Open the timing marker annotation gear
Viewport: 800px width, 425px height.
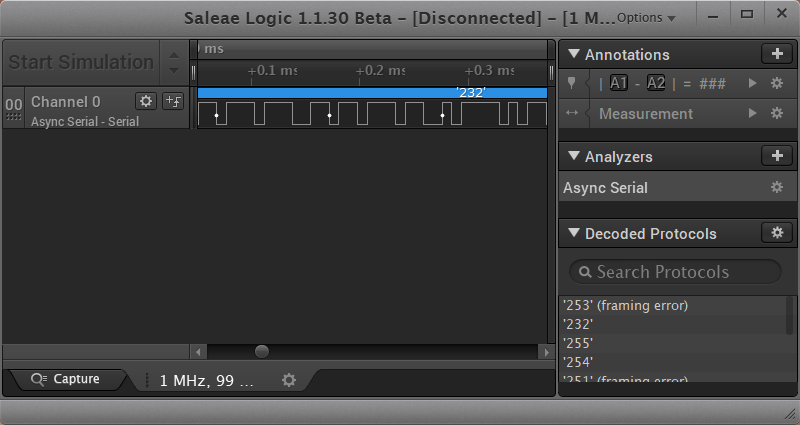point(777,83)
